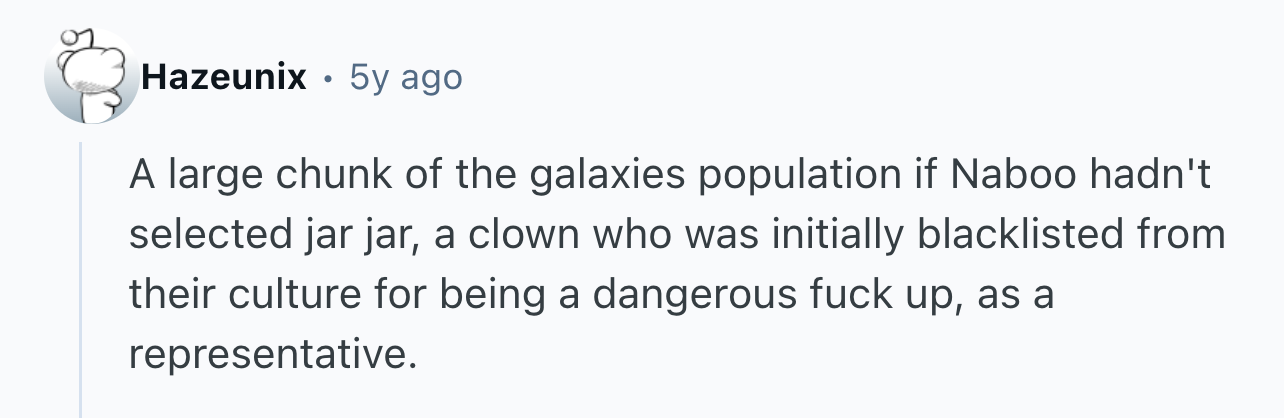Open the Hazeunix profile via username
The height and width of the screenshot is (418, 1284).
point(224,77)
